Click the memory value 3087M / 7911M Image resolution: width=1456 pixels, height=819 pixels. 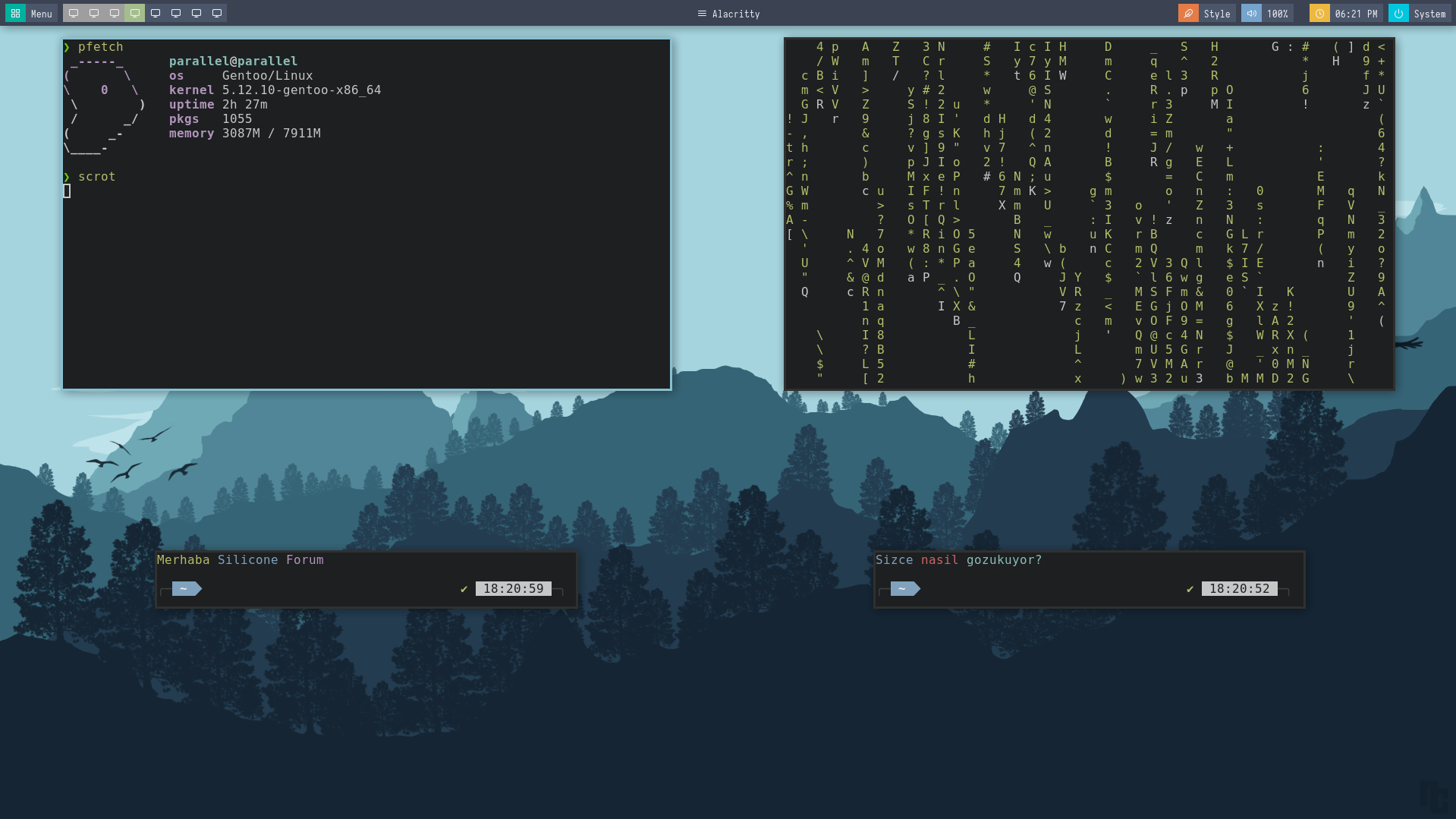coord(271,134)
